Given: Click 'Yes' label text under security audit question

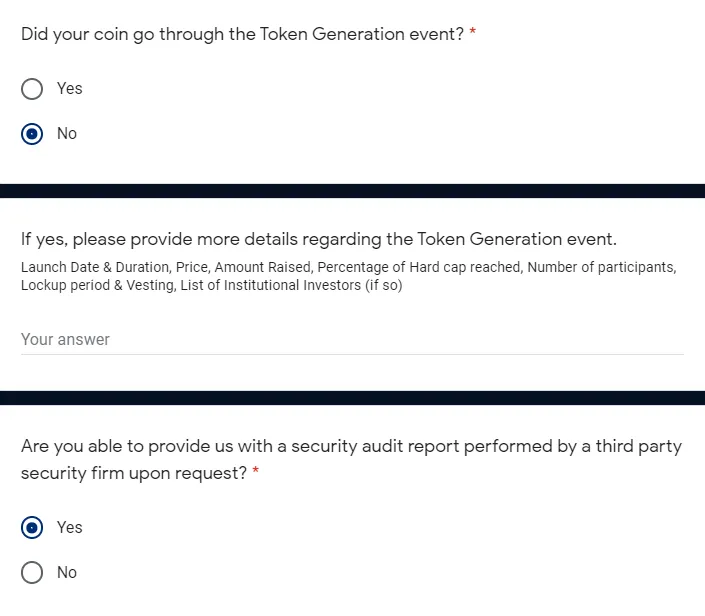Looking at the screenshot, I should 70,527.
